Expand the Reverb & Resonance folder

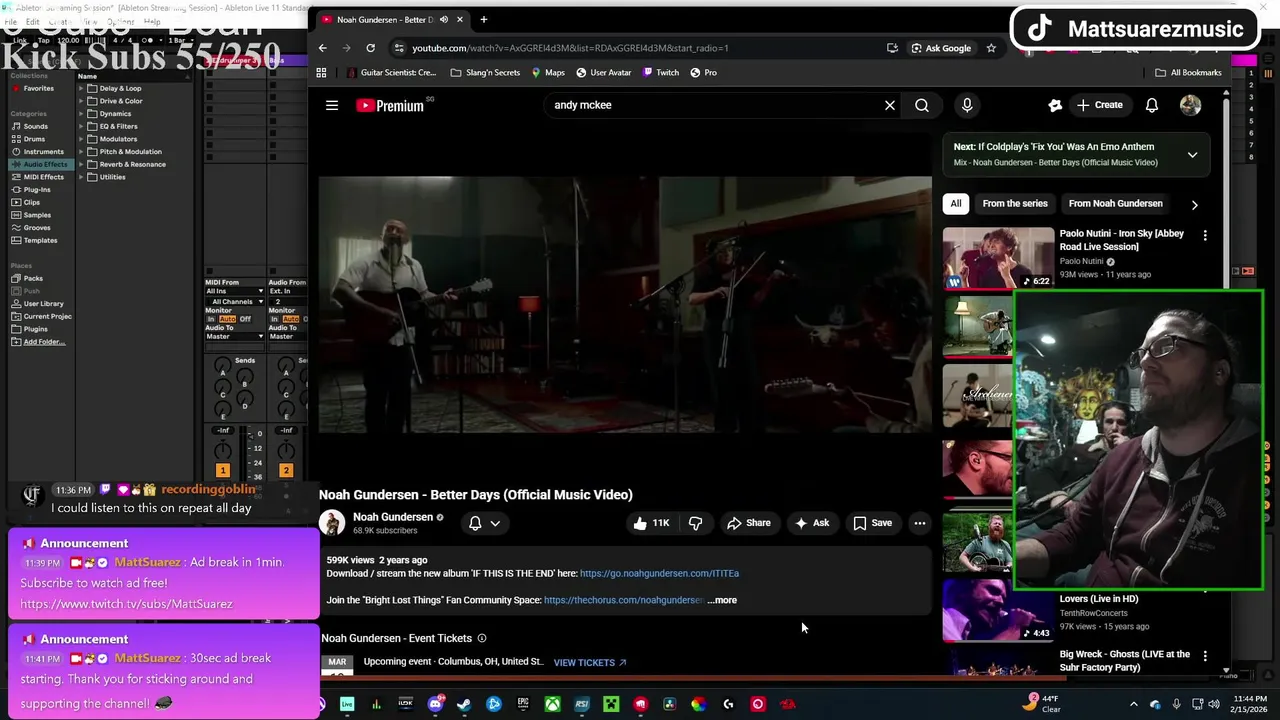[81, 164]
